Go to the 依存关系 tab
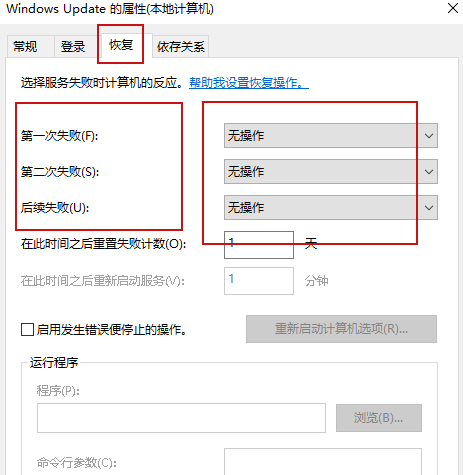 [180, 46]
